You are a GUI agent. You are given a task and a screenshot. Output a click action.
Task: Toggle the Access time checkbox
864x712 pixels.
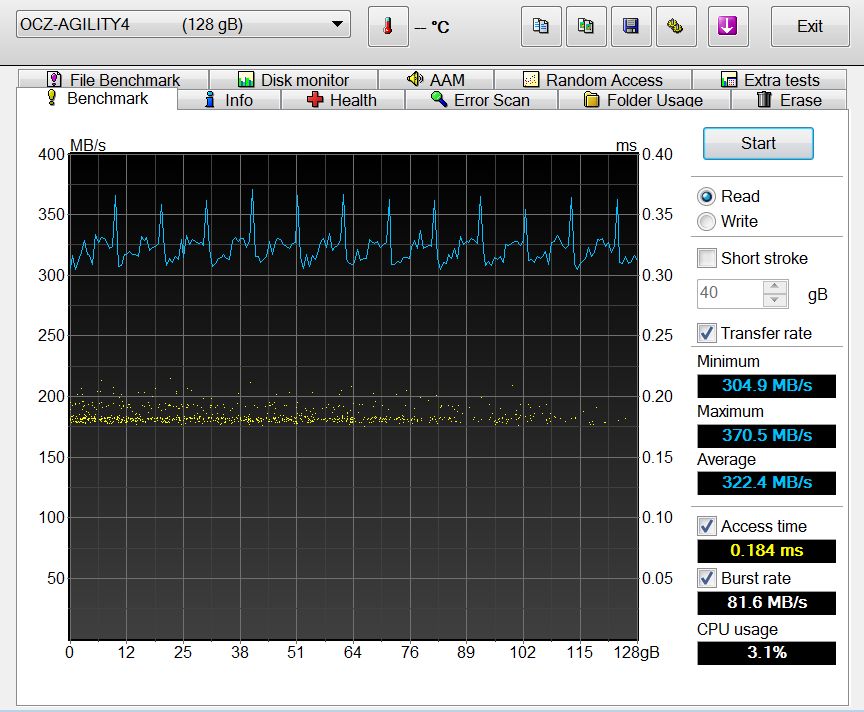coord(707,526)
